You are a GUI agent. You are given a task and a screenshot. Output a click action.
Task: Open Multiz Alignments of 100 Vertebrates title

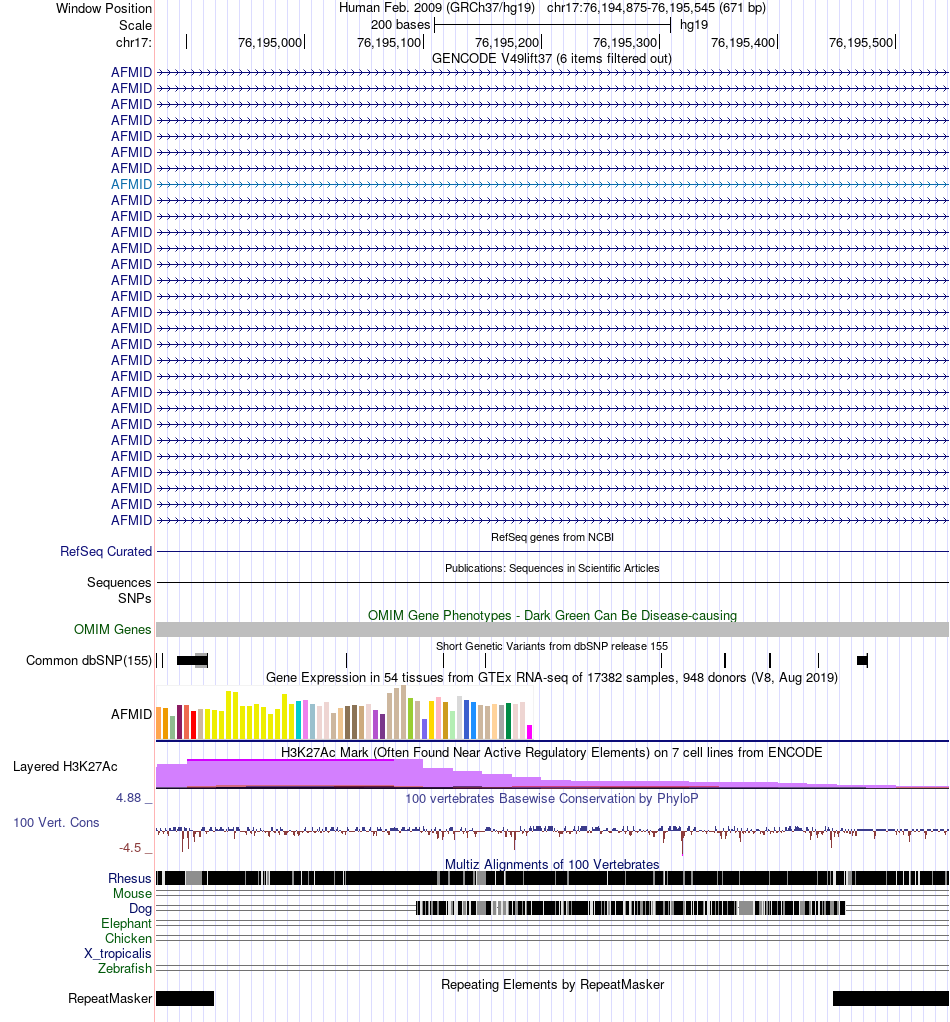click(x=552, y=864)
